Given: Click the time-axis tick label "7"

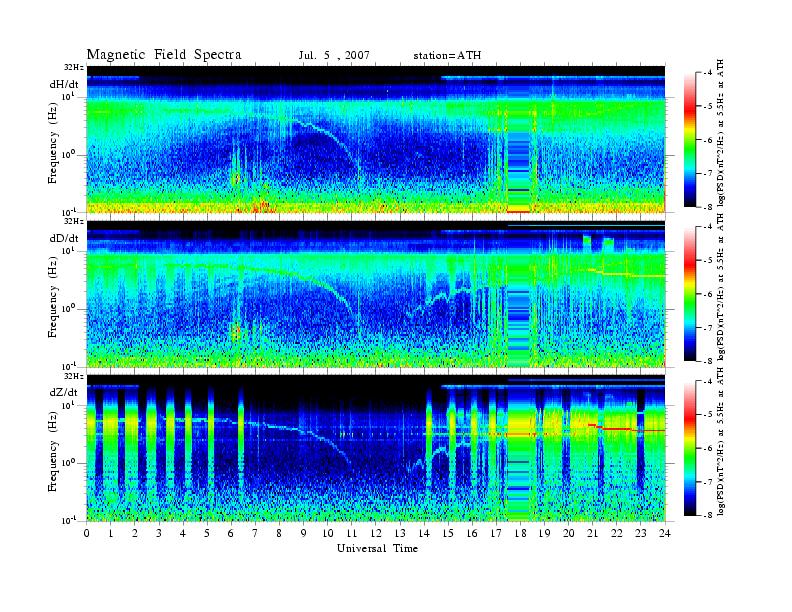Looking at the screenshot, I should tap(256, 533).
